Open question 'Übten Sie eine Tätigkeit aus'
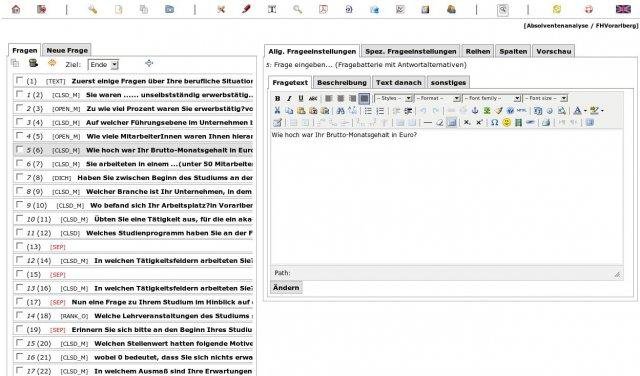This screenshot has height=376, width=640. pyautogui.click(x=173, y=219)
